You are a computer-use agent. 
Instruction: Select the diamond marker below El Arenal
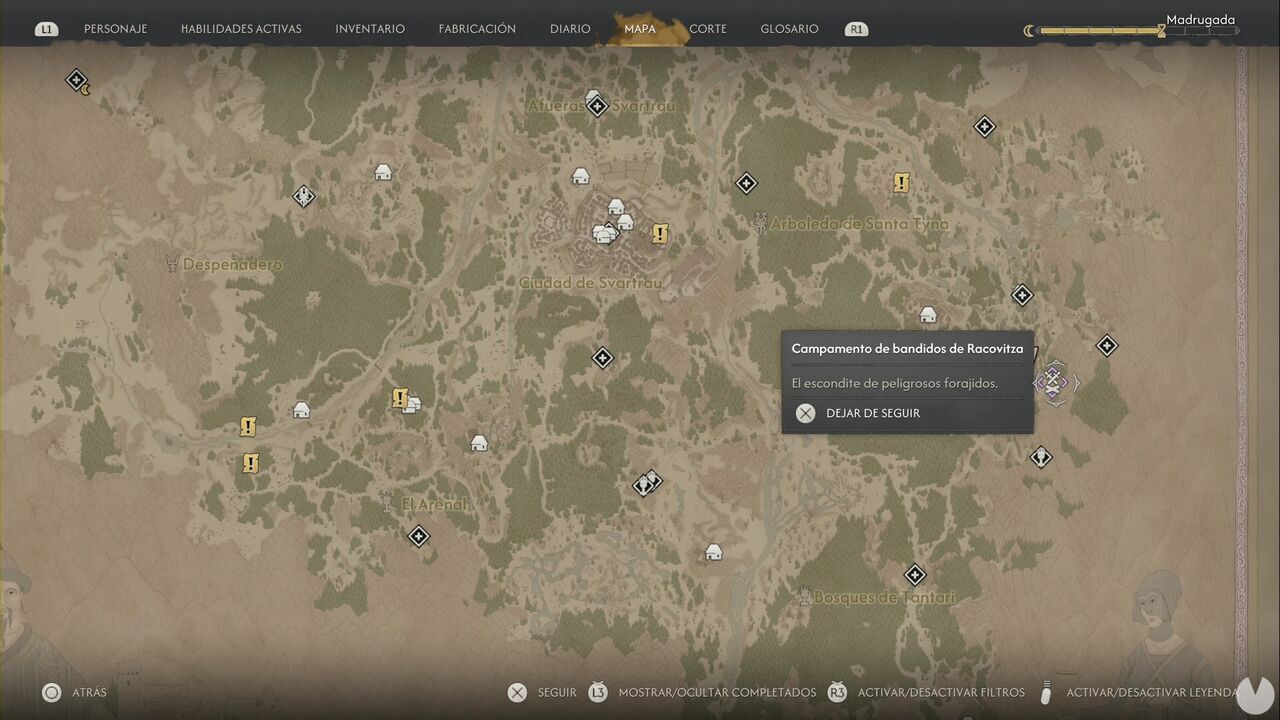point(419,537)
